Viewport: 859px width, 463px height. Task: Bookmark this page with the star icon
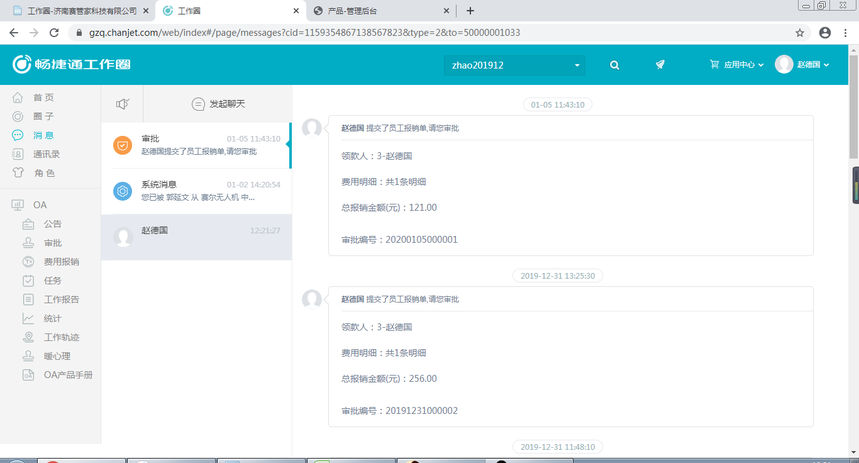coord(800,33)
